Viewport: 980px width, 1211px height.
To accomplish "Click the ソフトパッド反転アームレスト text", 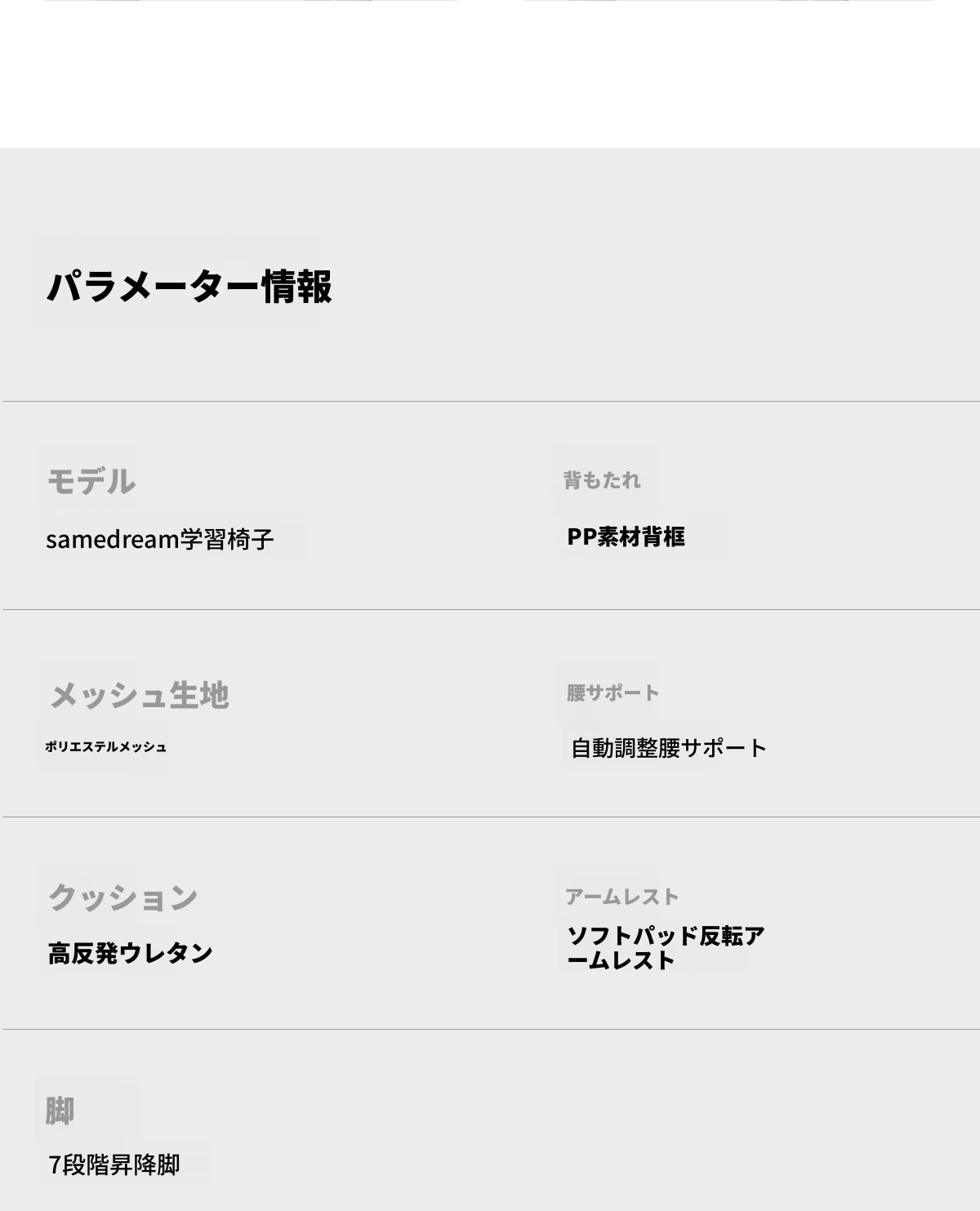I will 666,947.
